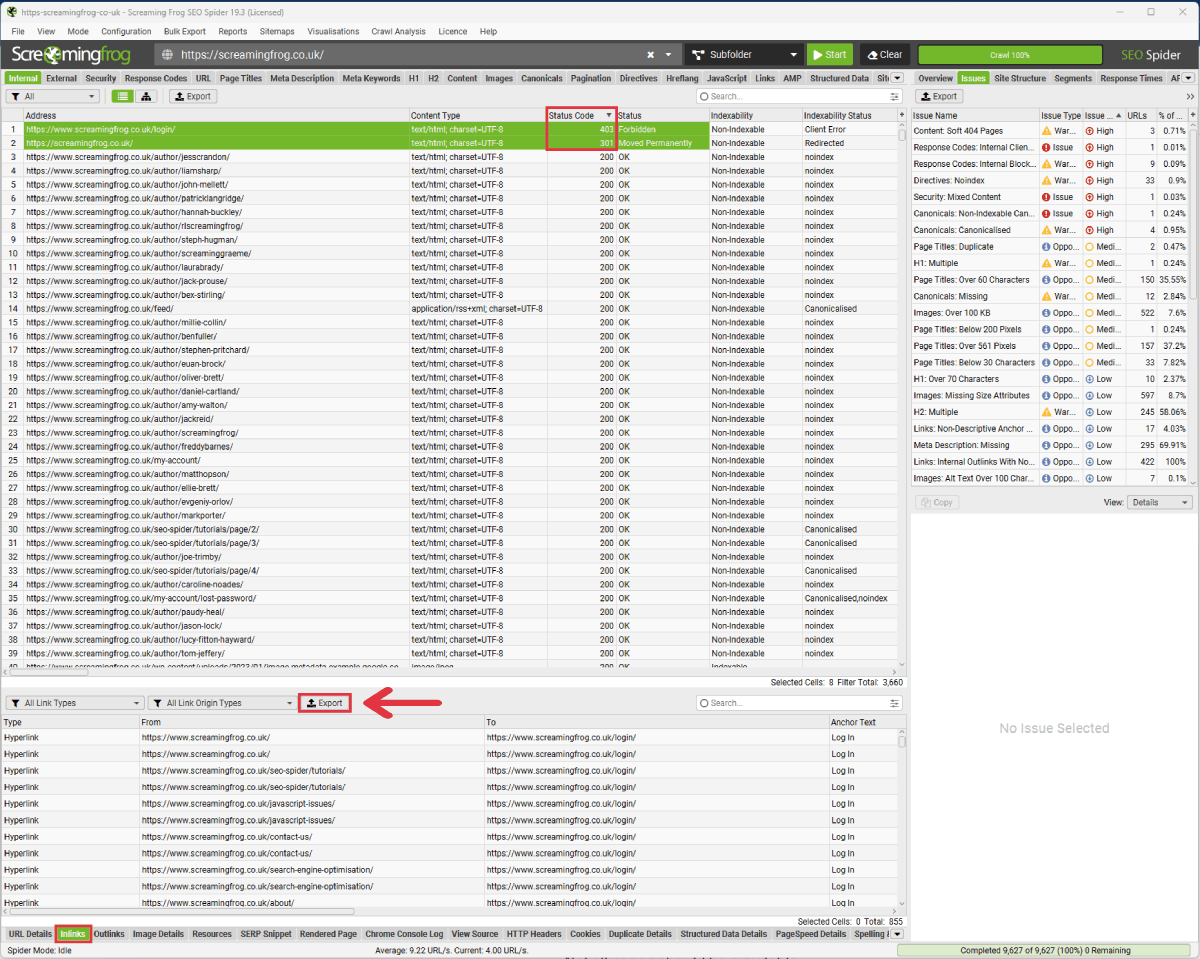This screenshot has width=1200, height=959.
Task: Switch to Response Codes tab
Action: (x=156, y=78)
